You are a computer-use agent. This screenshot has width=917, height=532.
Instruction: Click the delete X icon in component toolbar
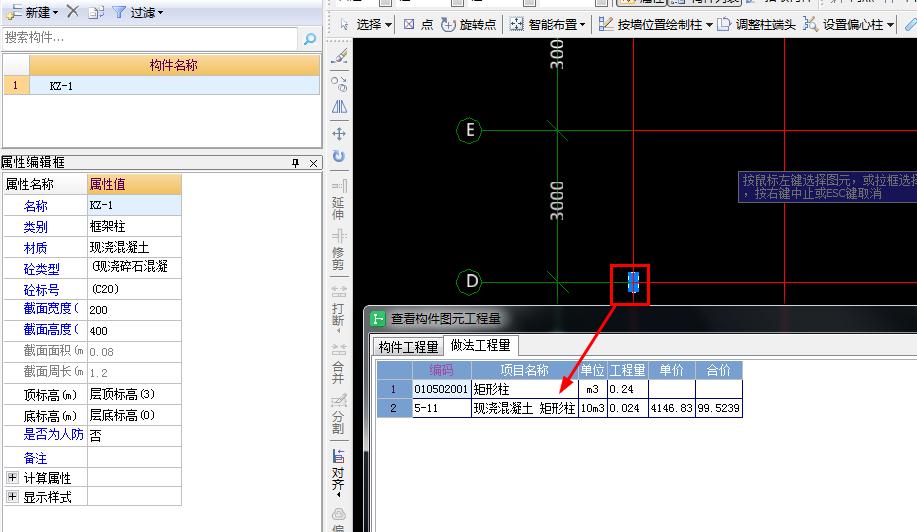click(x=73, y=11)
